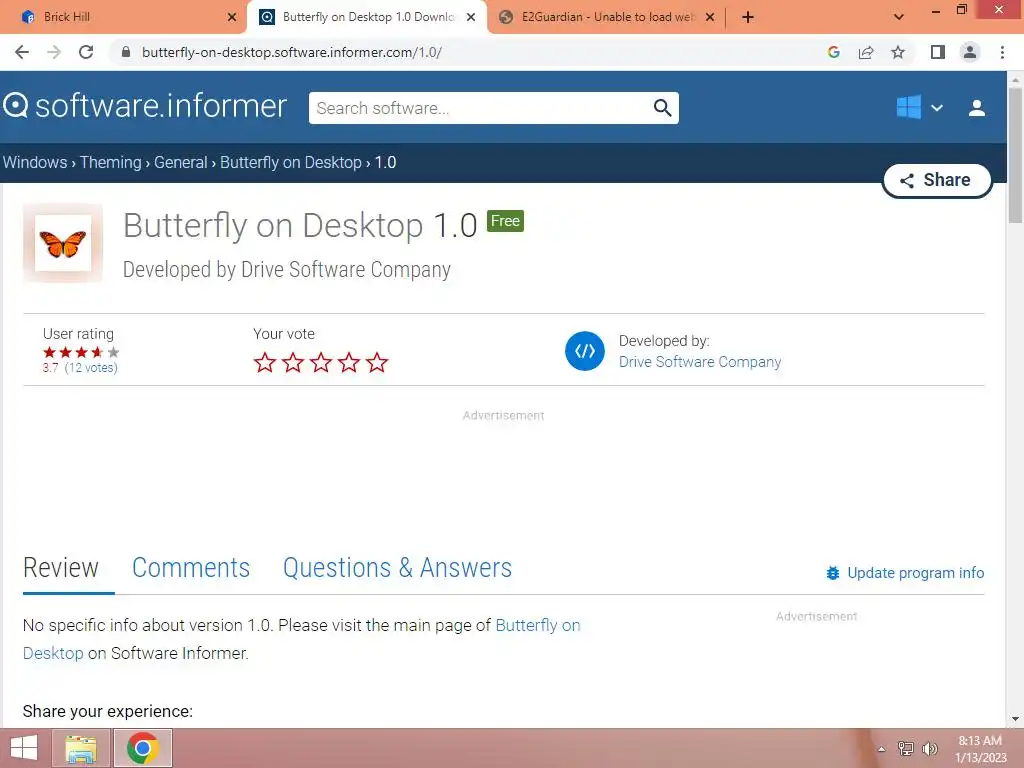Open the volume tray icon
This screenshot has height=768, width=1024.
point(930,748)
